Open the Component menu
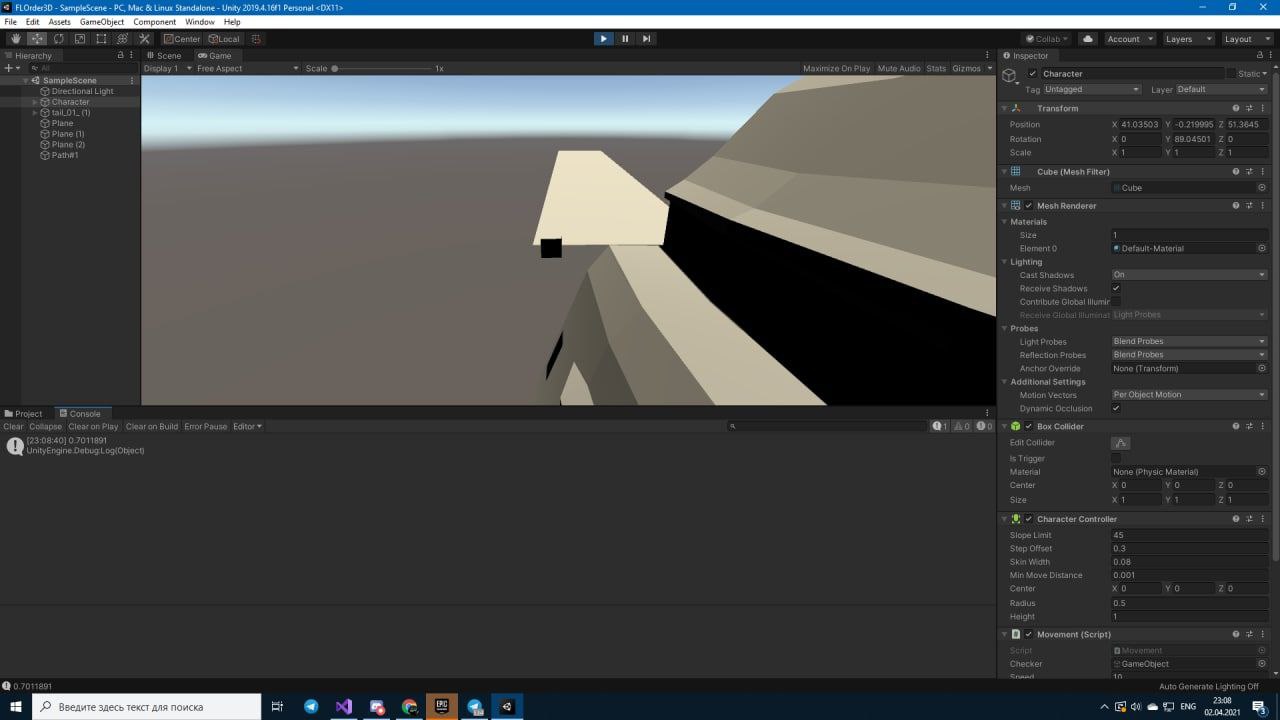 coord(154,21)
